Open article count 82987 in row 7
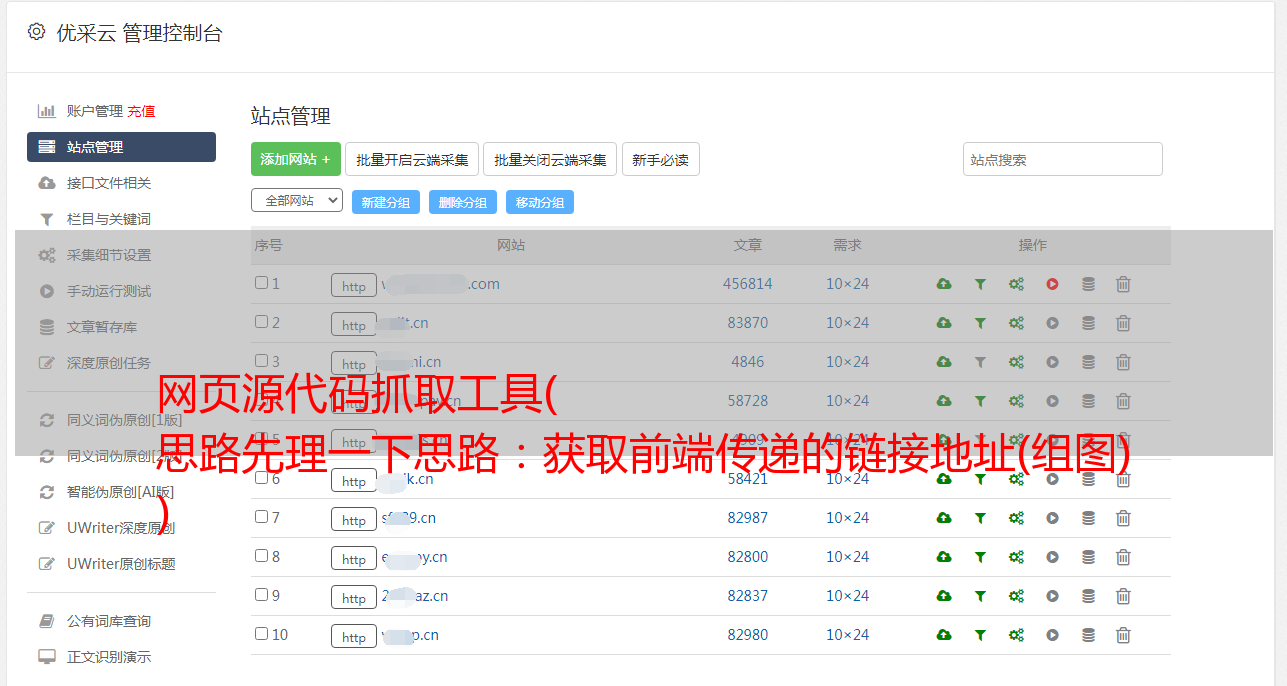Image resolution: width=1287 pixels, height=686 pixels. click(x=748, y=518)
